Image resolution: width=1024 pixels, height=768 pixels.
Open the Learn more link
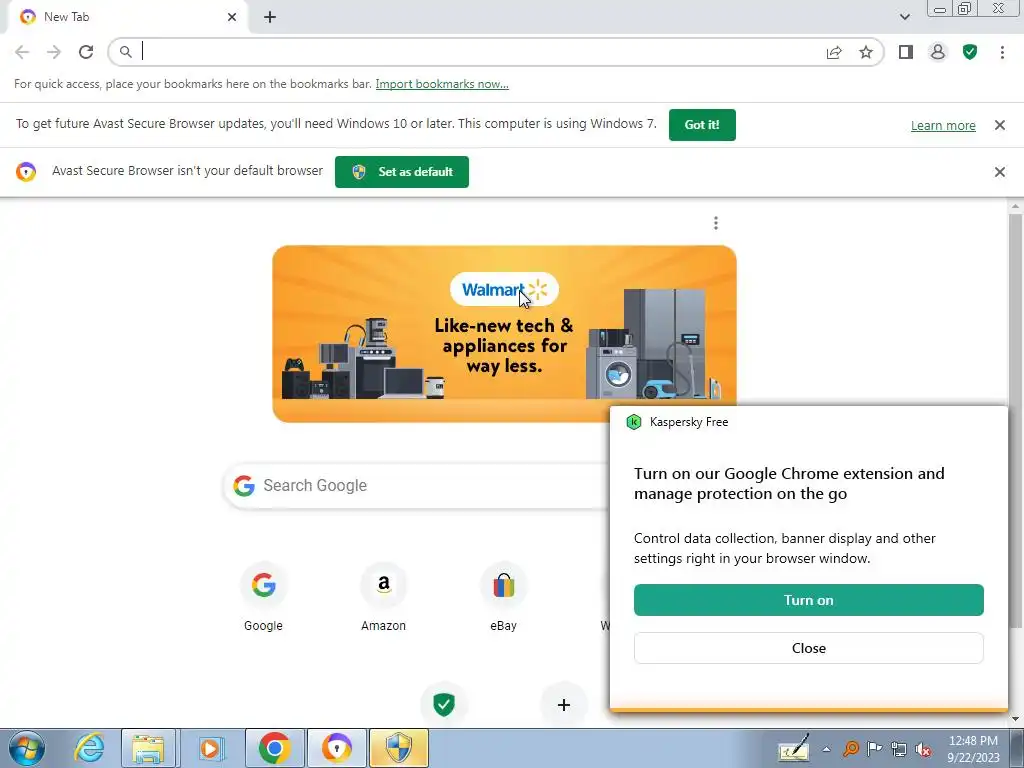click(x=943, y=125)
